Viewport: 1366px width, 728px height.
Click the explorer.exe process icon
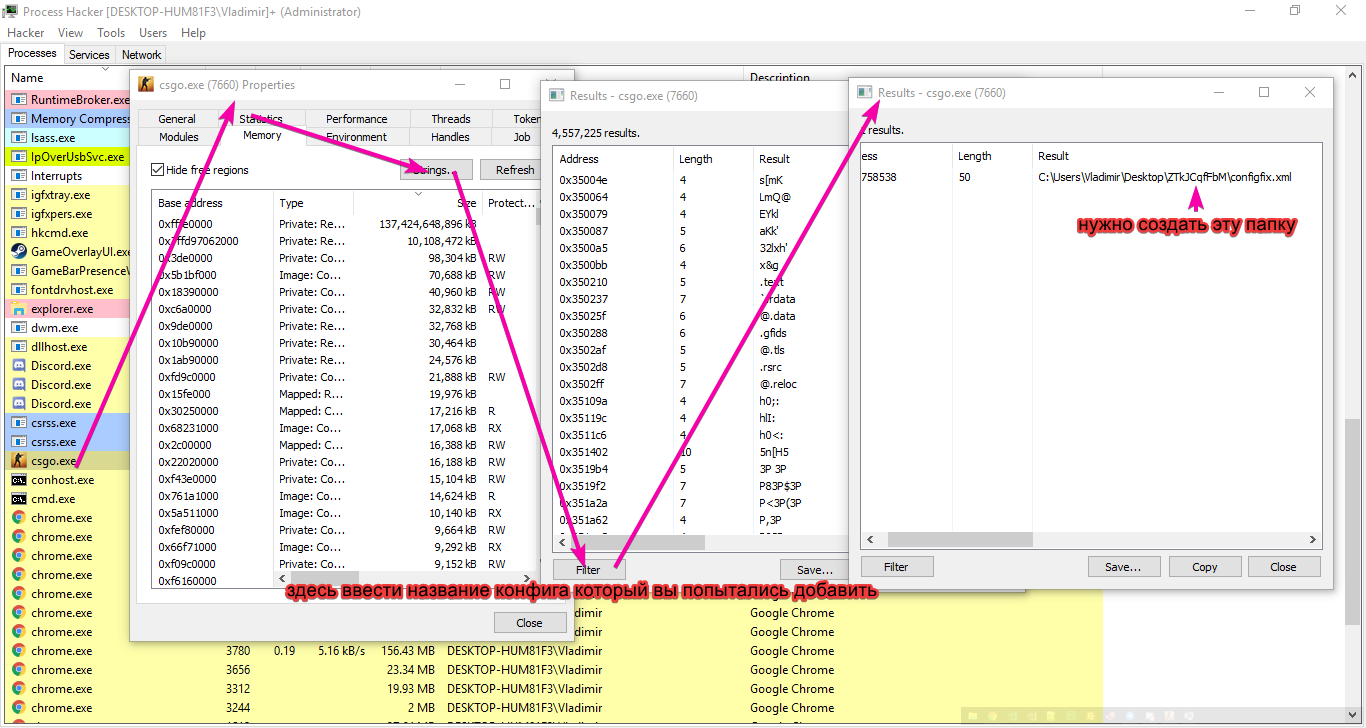coord(18,309)
